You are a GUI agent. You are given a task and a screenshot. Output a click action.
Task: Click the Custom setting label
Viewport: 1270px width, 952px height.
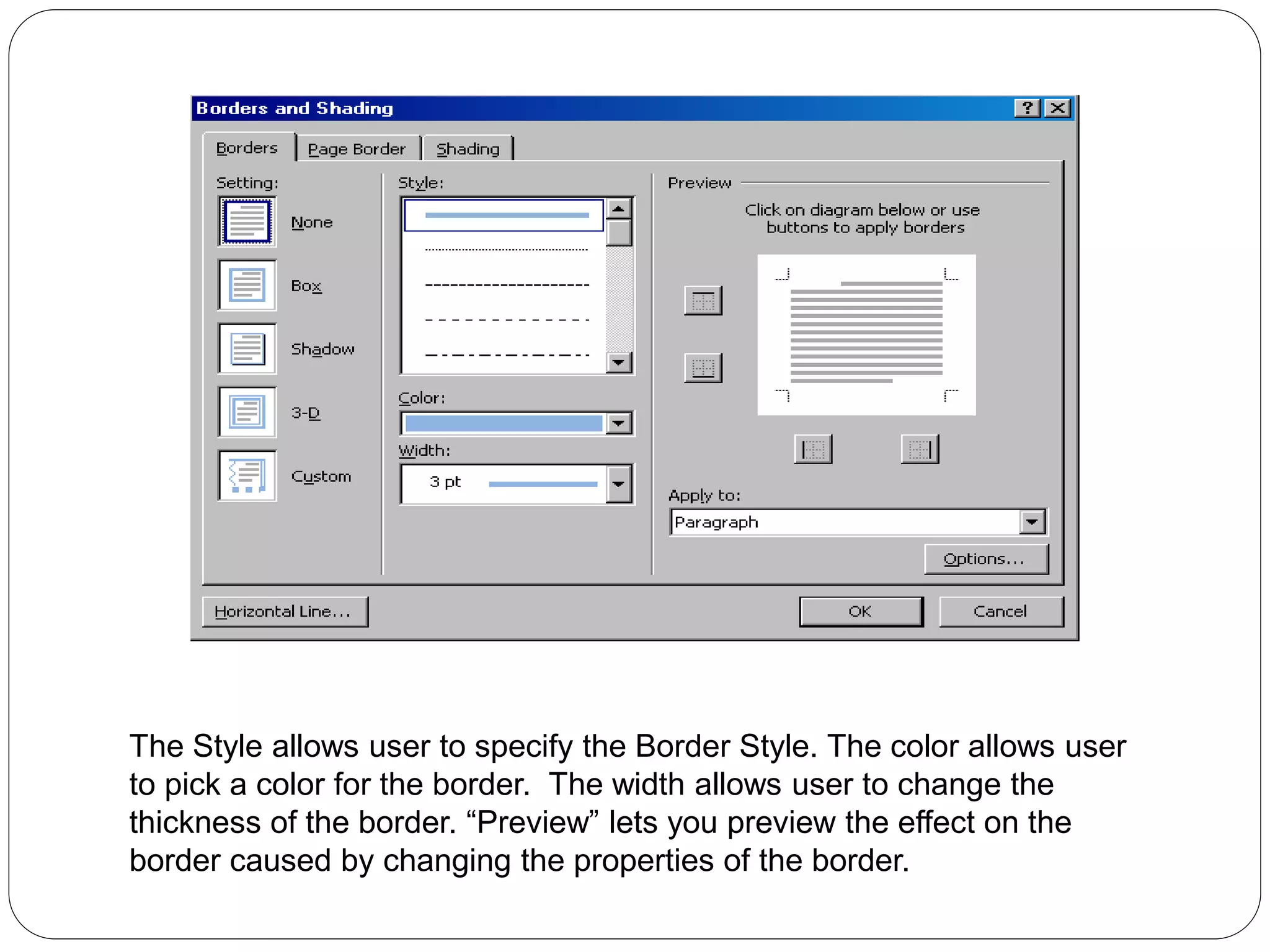tap(321, 476)
